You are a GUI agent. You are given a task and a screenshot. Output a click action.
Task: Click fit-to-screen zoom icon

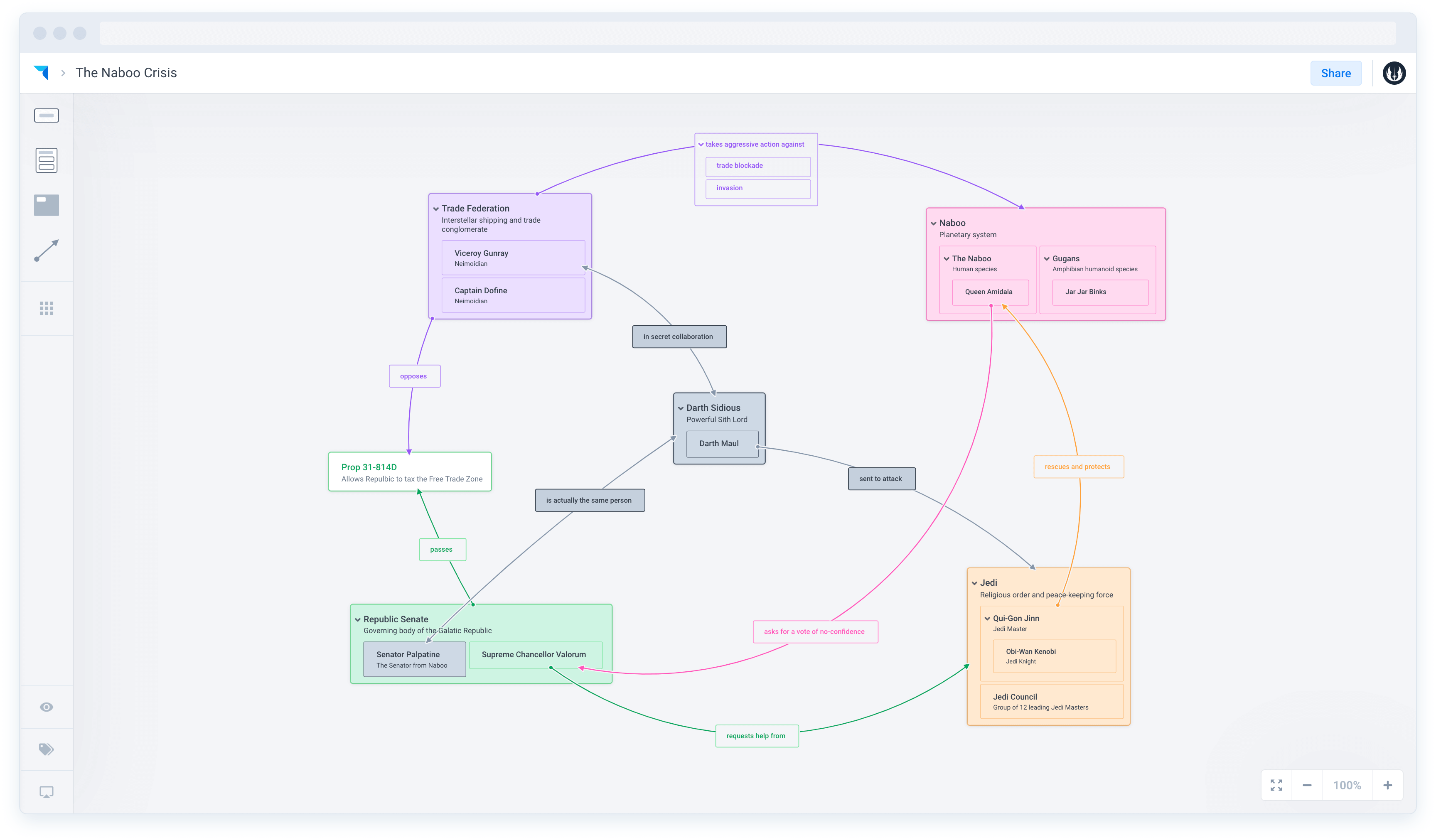click(x=1276, y=785)
